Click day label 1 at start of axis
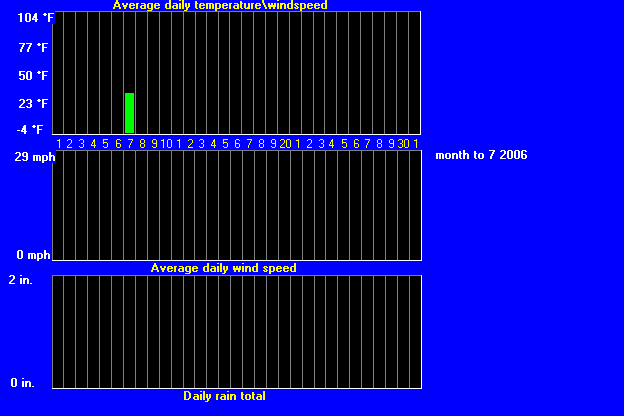 (x=59, y=144)
